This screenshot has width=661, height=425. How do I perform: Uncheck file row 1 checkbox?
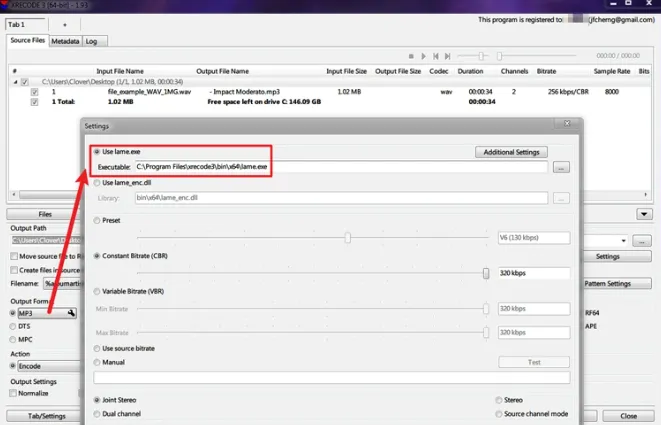[35, 92]
